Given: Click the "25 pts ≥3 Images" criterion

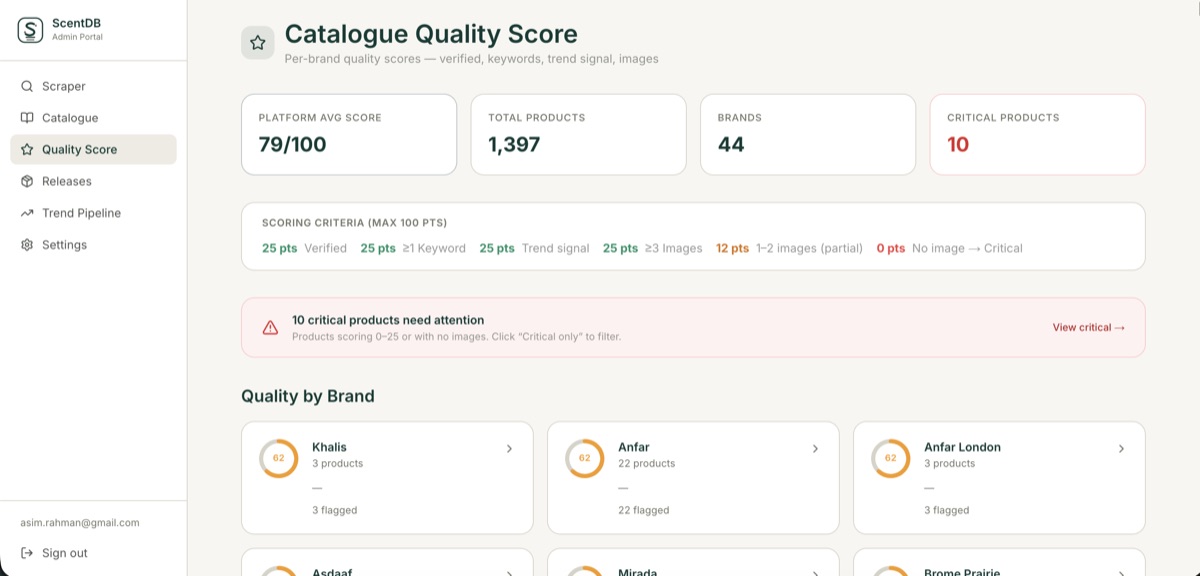Looking at the screenshot, I should pos(653,248).
